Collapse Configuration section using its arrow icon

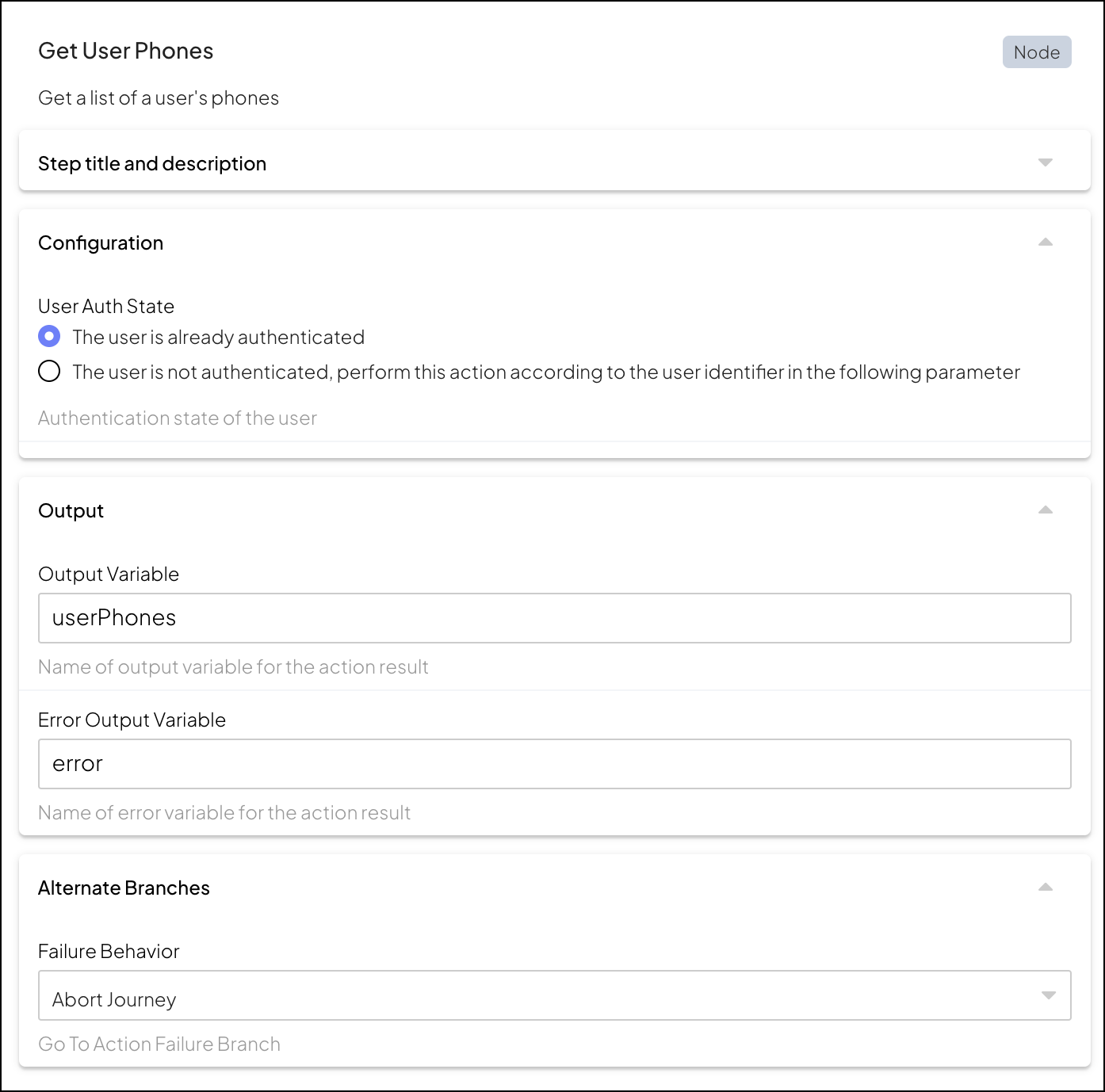1045,242
